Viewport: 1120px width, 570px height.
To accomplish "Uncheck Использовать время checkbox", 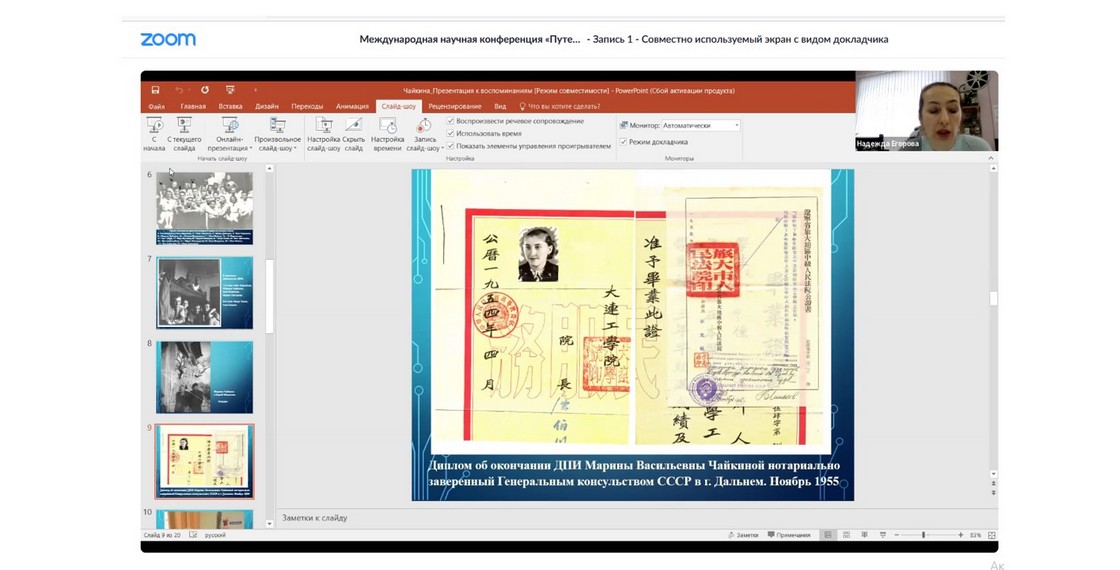I will [x=451, y=133].
